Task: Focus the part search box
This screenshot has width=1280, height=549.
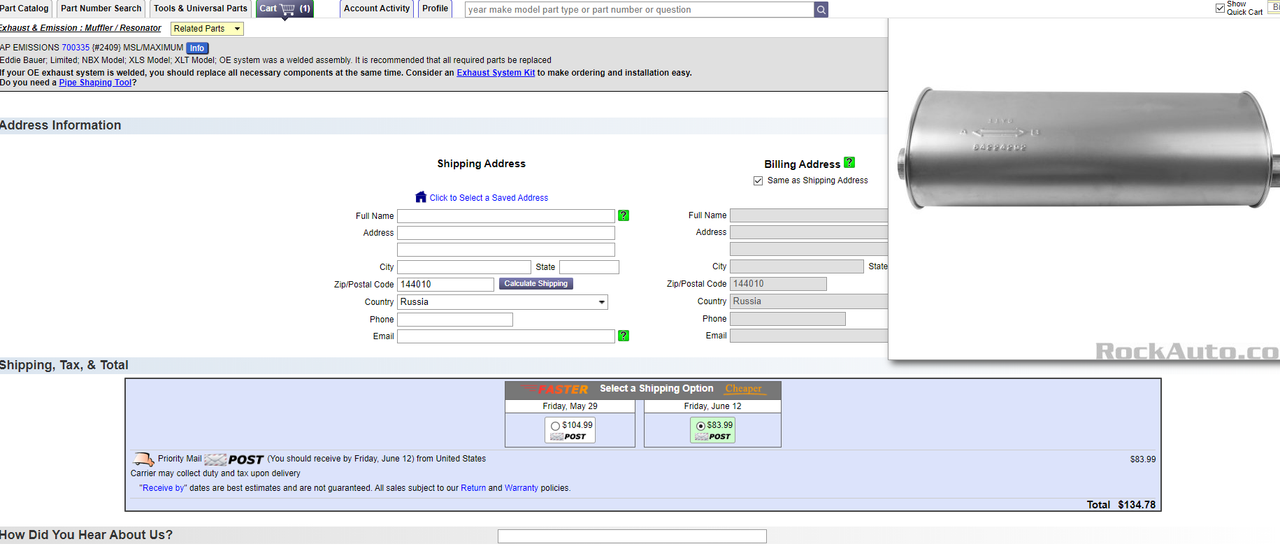Action: (x=639, y=9)
